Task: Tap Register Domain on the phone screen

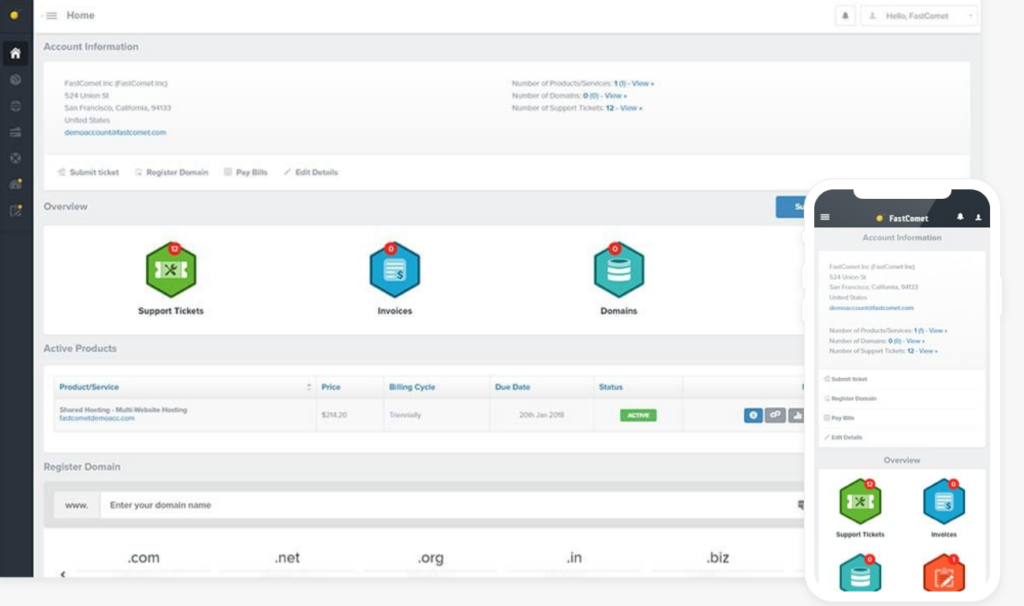Action: tap(850, 399)
